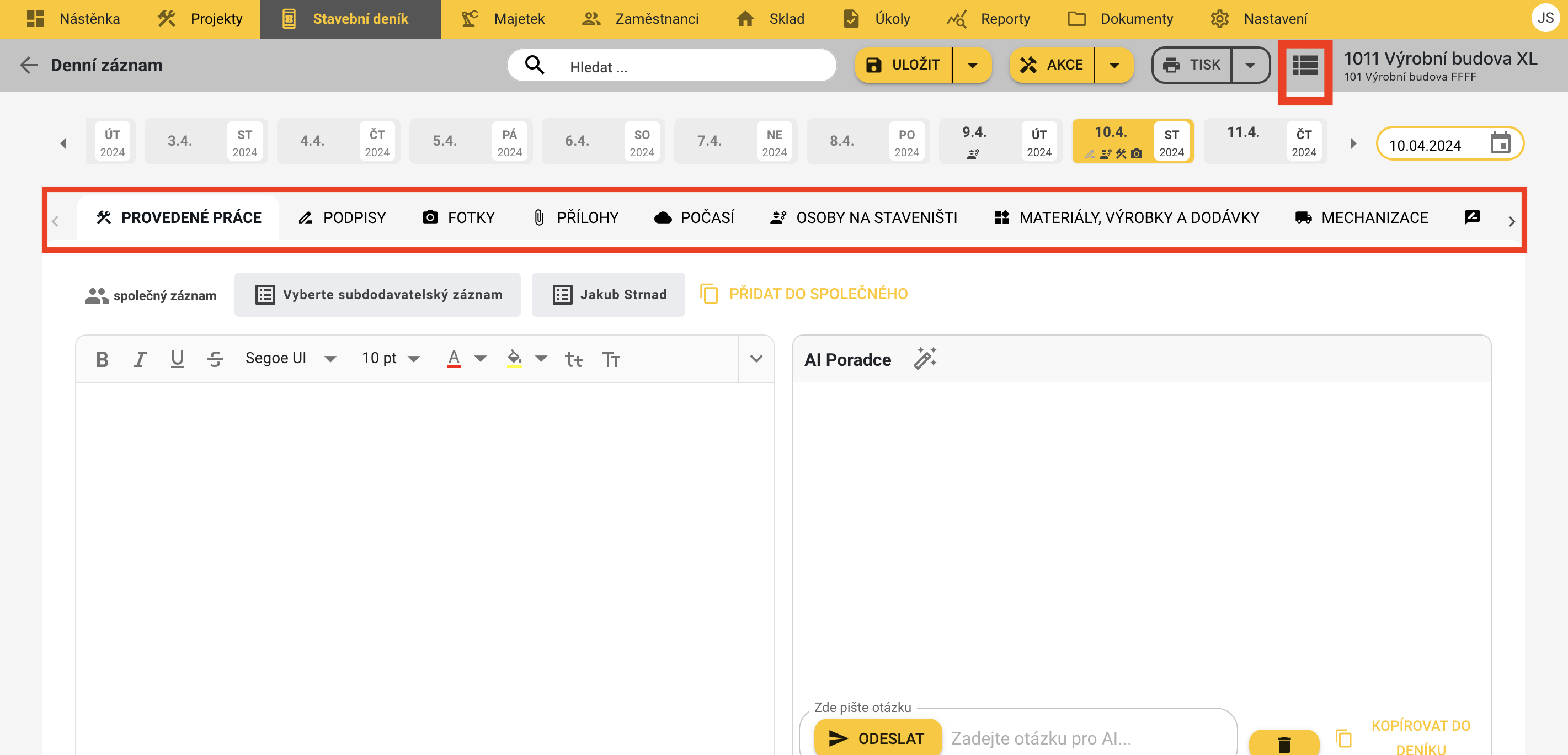Click the list view icon beside TISK

1304,65
